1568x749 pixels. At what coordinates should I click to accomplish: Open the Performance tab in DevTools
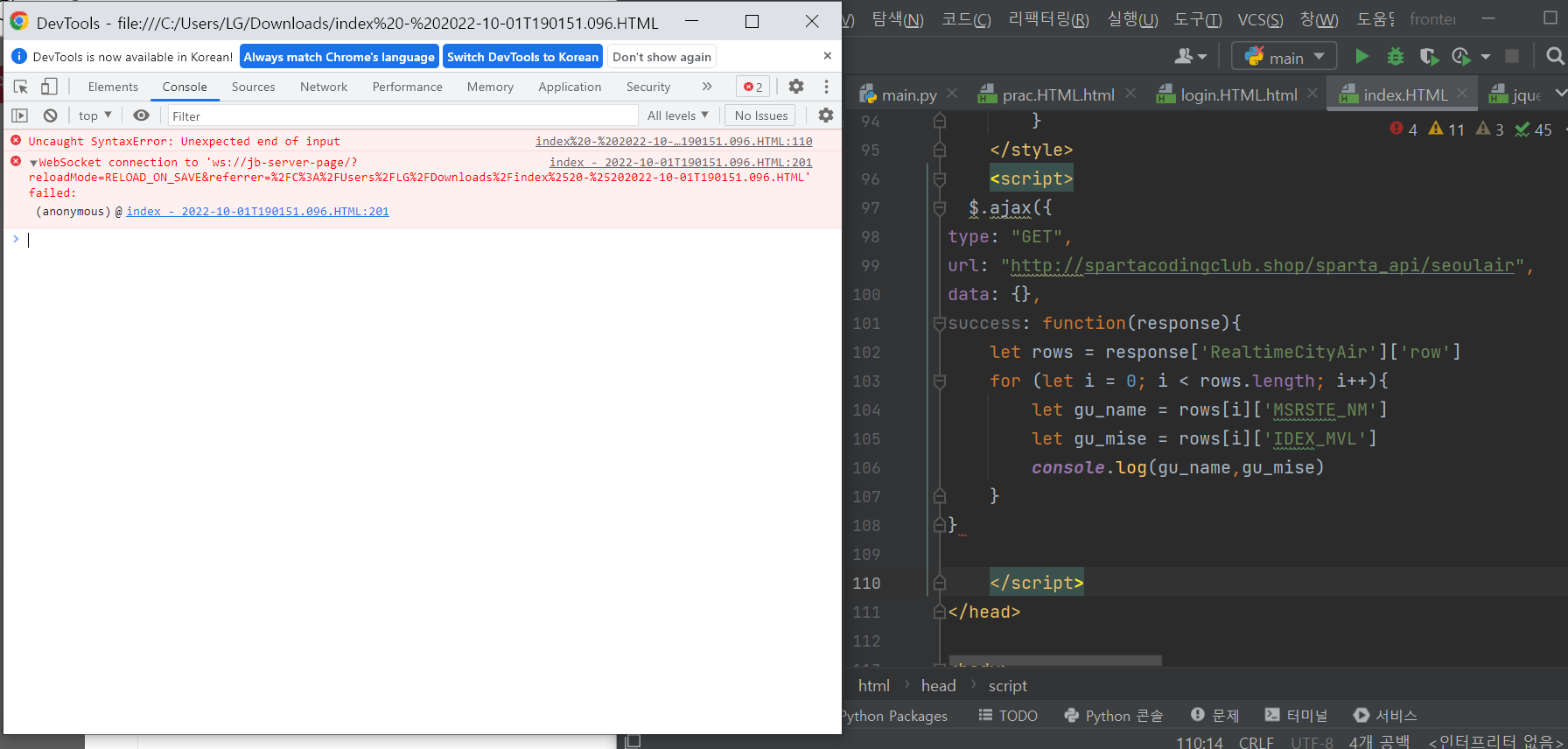click(x=408, y=87)
